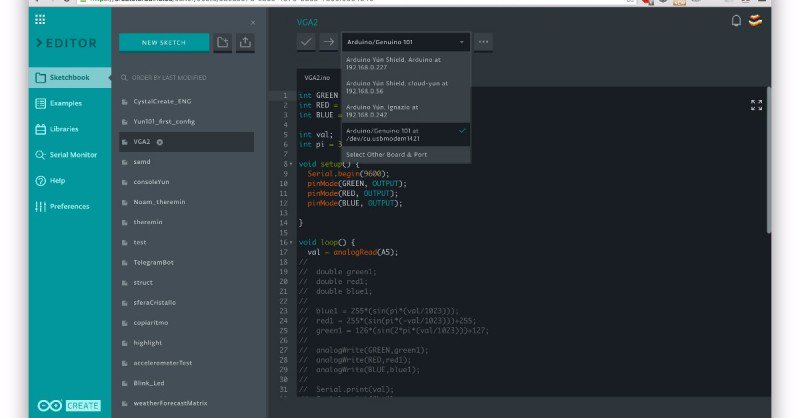
Task: Click the import sketch upload icon
Action: (x=245, y=42)
